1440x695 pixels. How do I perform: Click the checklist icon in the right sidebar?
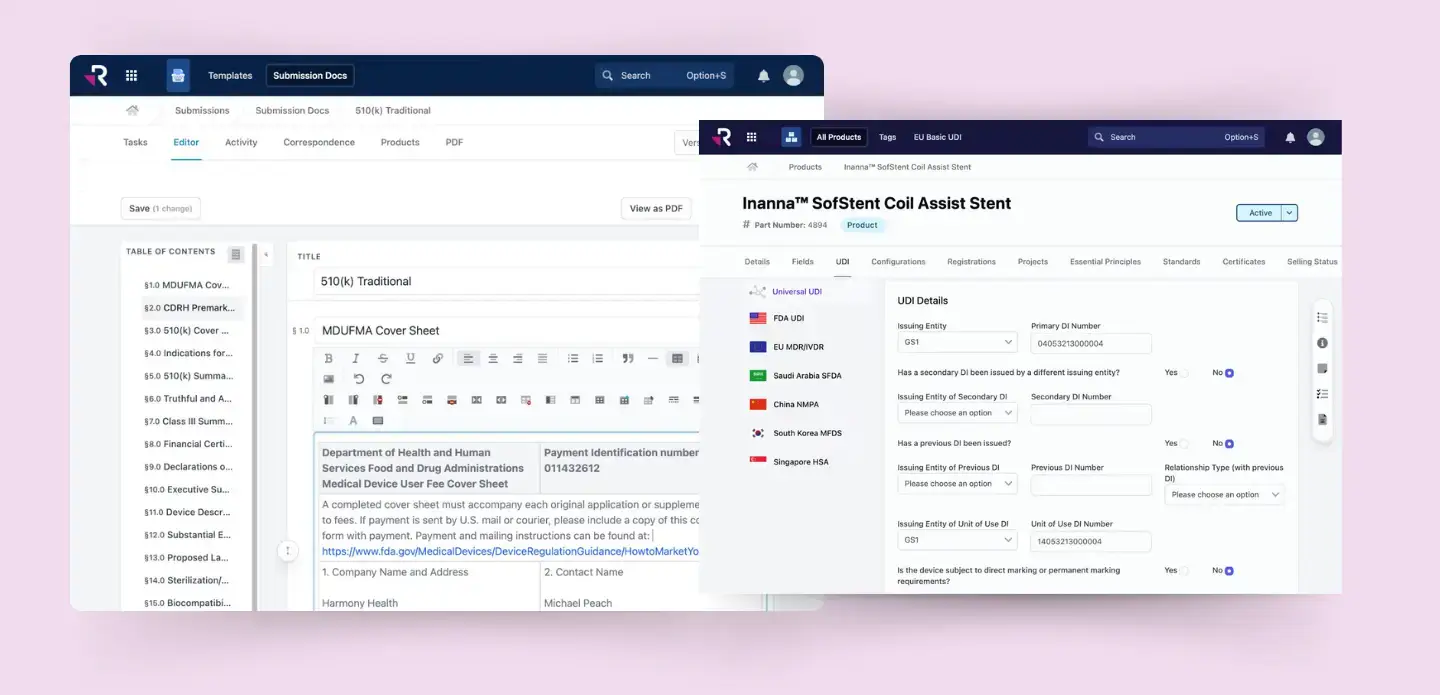click(x=1322, y=393)
